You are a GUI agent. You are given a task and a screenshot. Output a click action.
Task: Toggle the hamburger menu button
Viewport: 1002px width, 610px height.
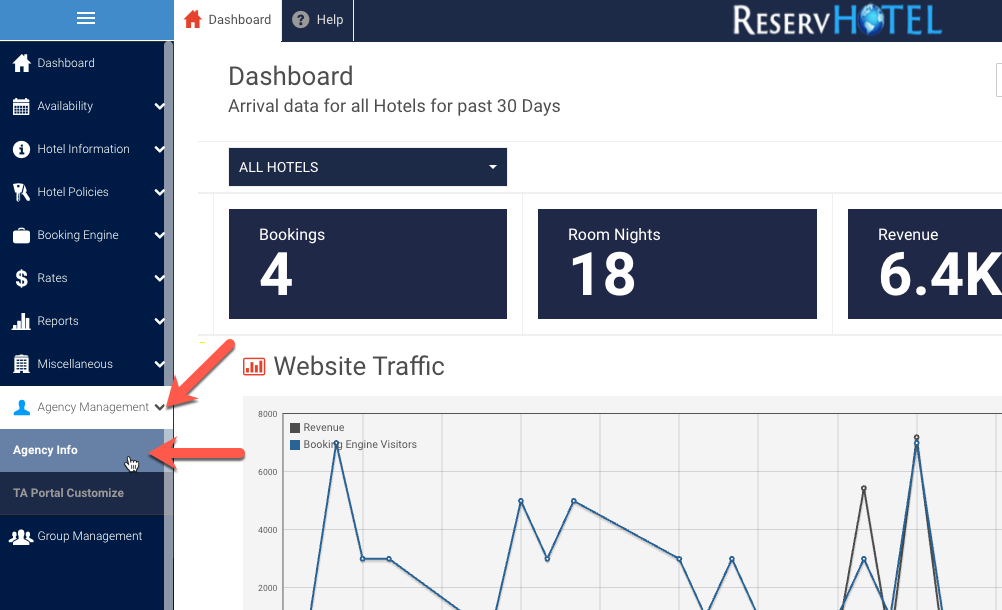(x=86, y=19)
